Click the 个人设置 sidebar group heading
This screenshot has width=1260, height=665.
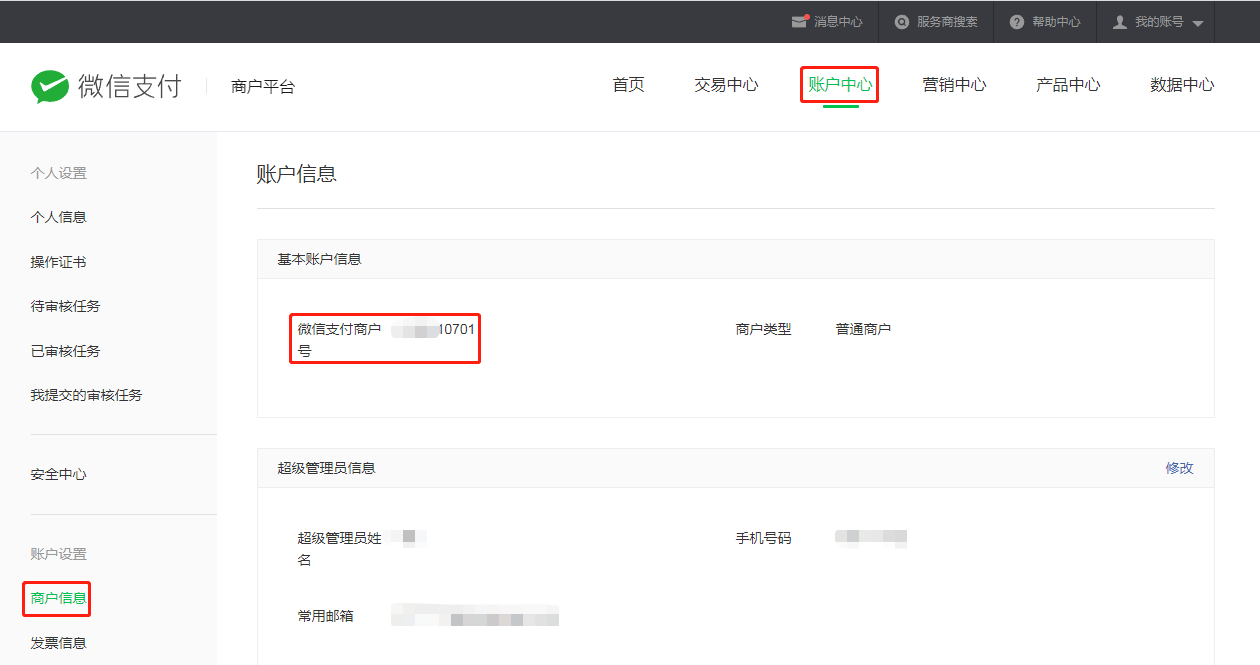click(x=58, y=173)
